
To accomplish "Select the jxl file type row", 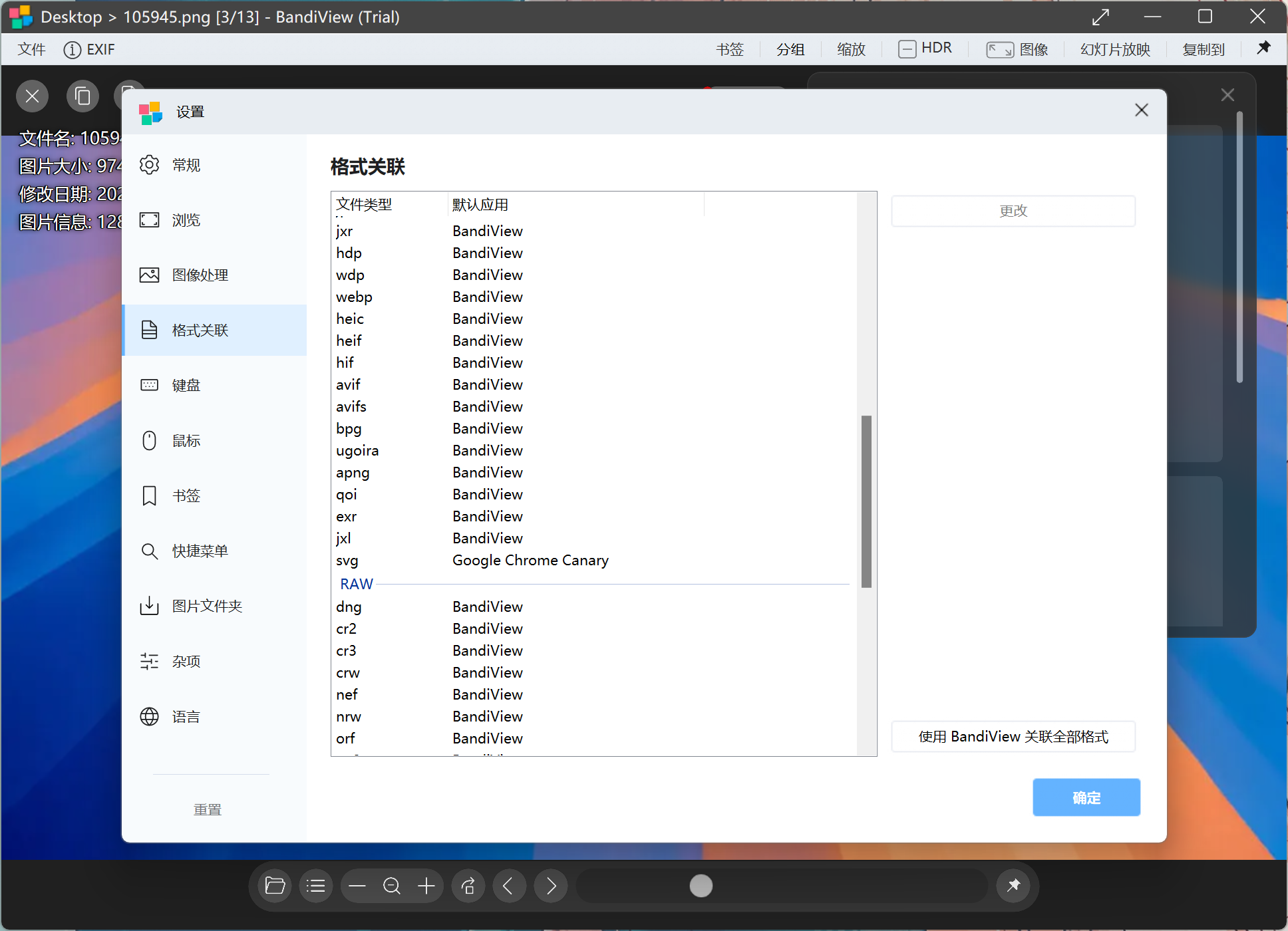I will click(594, 539).
